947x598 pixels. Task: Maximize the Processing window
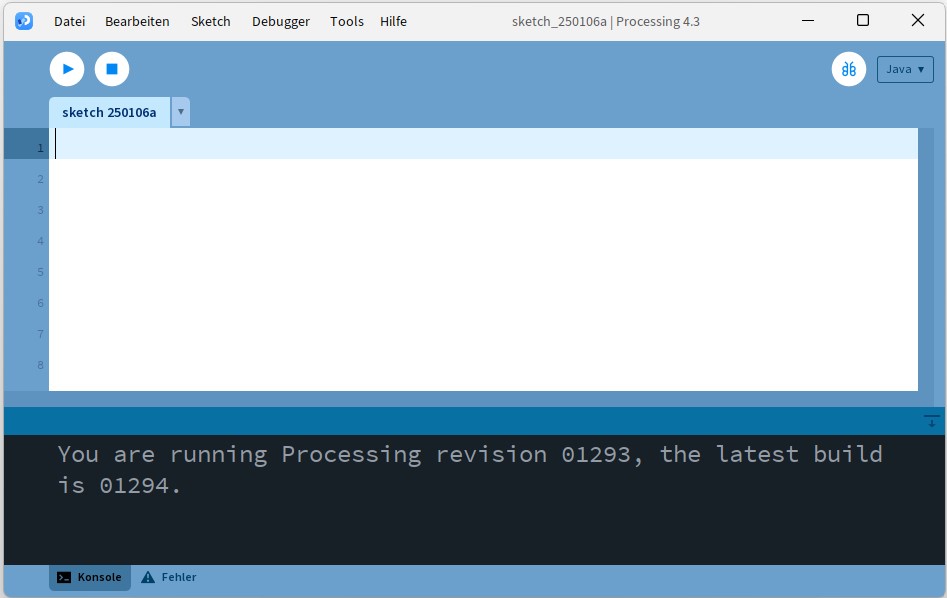[863, 20]
